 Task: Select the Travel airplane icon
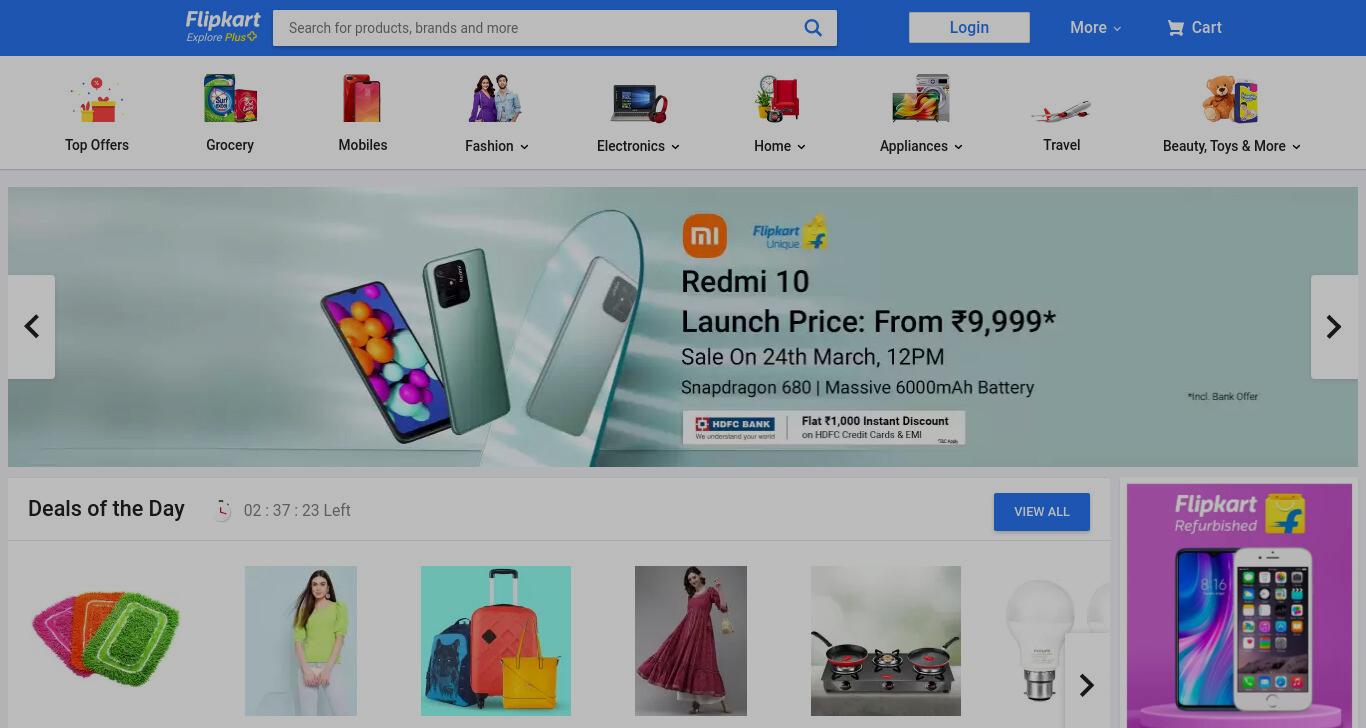tap(1061, 109)
